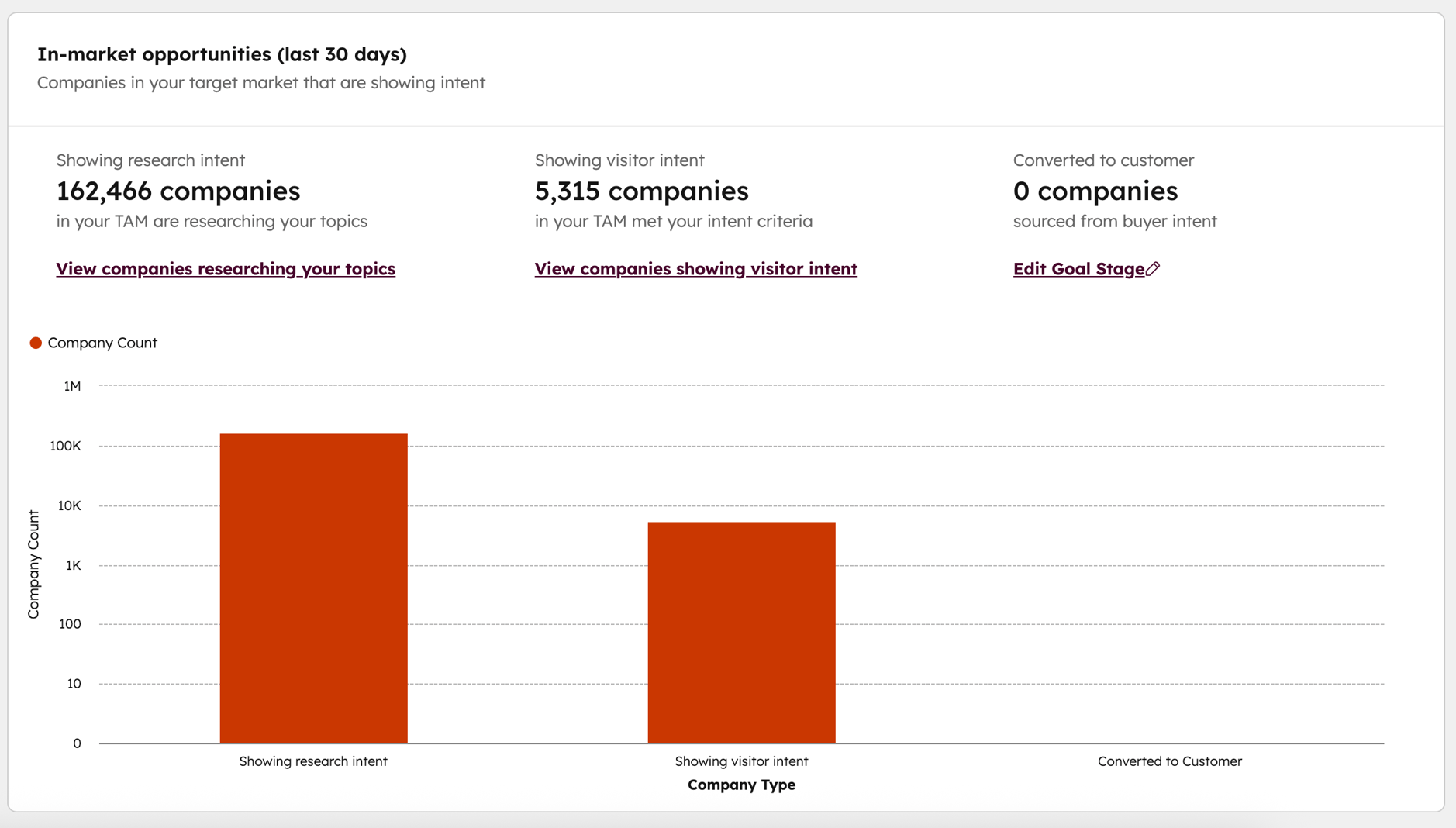The height and width of the screenshot is (828, 1456).
Task: Click the vertical Company Count axis title
Action: click(33, 564)
